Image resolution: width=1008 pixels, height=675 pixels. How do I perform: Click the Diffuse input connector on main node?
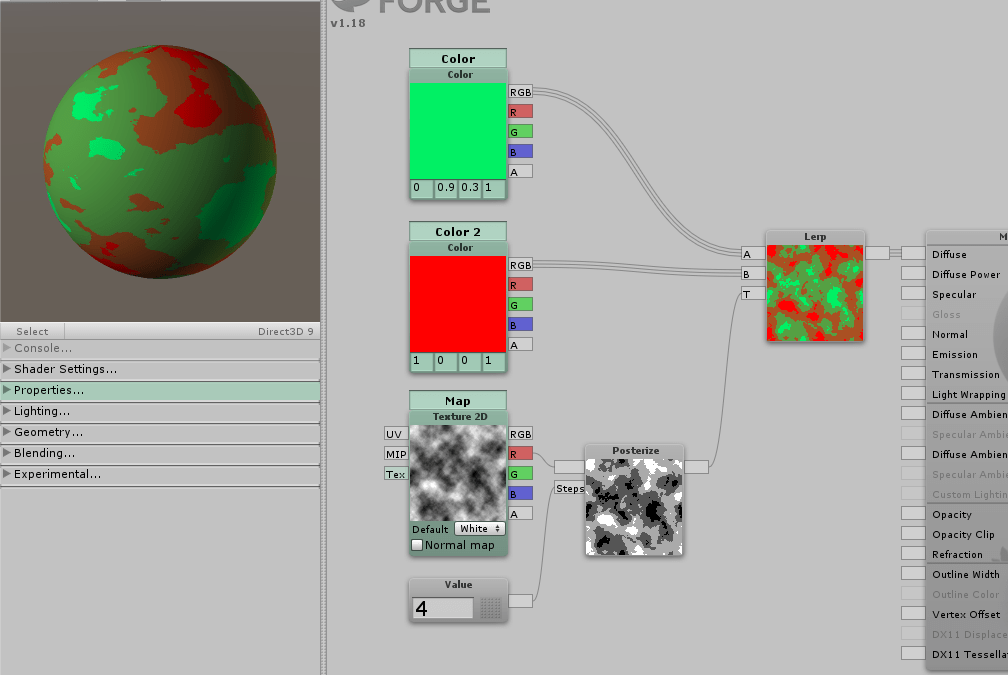913,254
